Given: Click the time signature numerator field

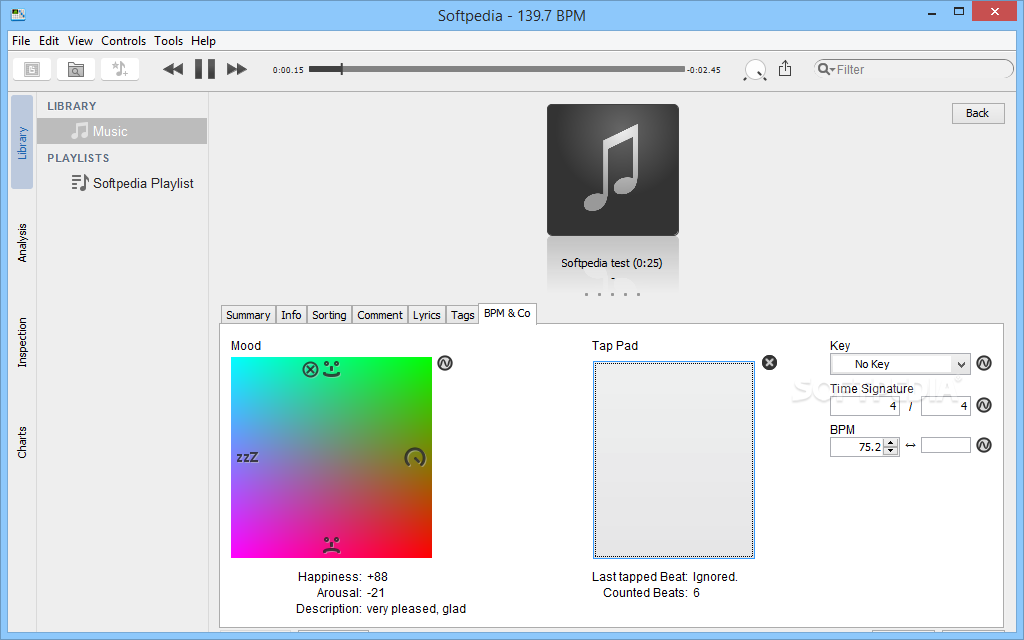Looking at the screenshot, I should (865, 406).
